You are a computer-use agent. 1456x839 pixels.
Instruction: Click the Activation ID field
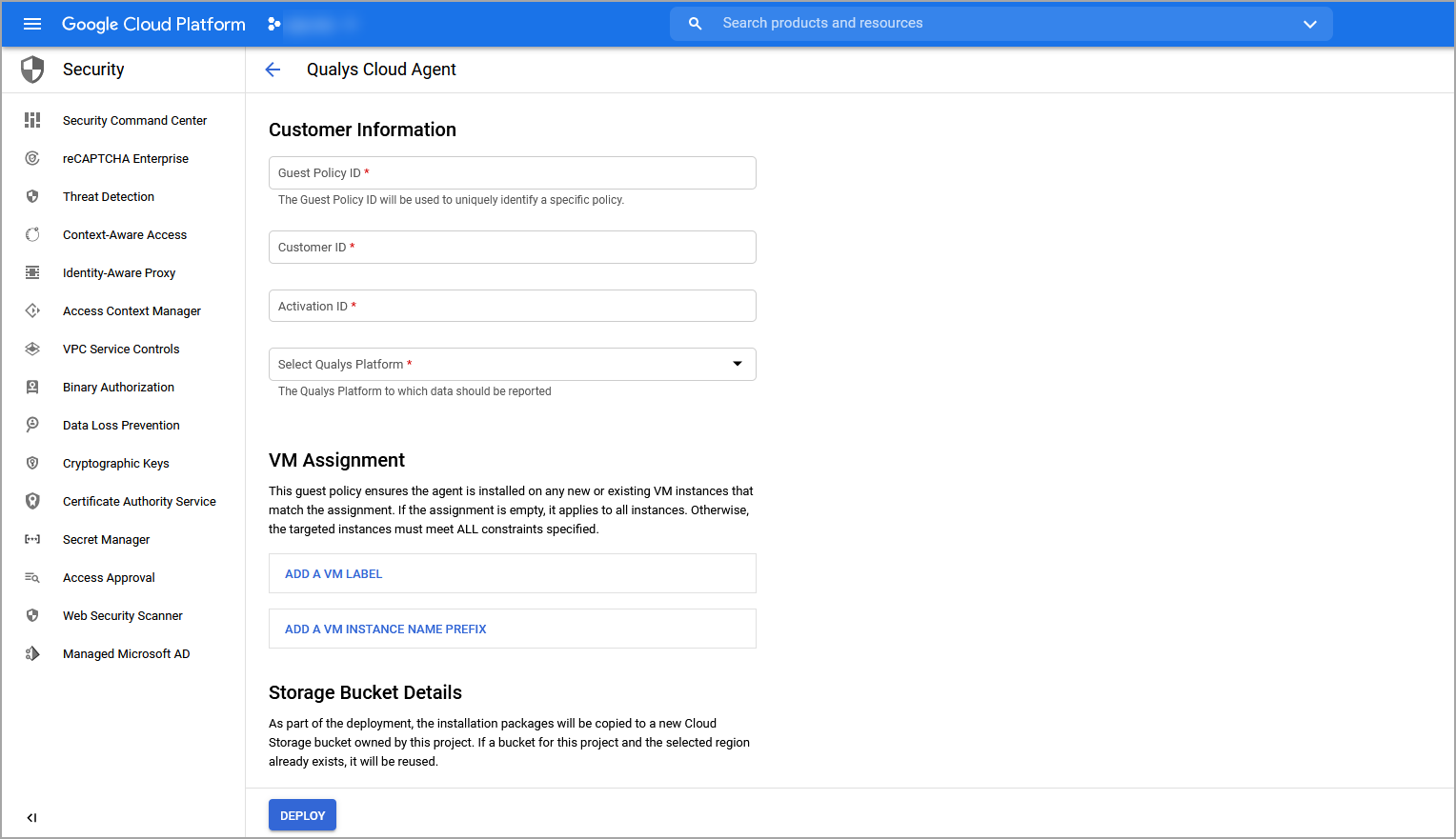tap(513, 306)
